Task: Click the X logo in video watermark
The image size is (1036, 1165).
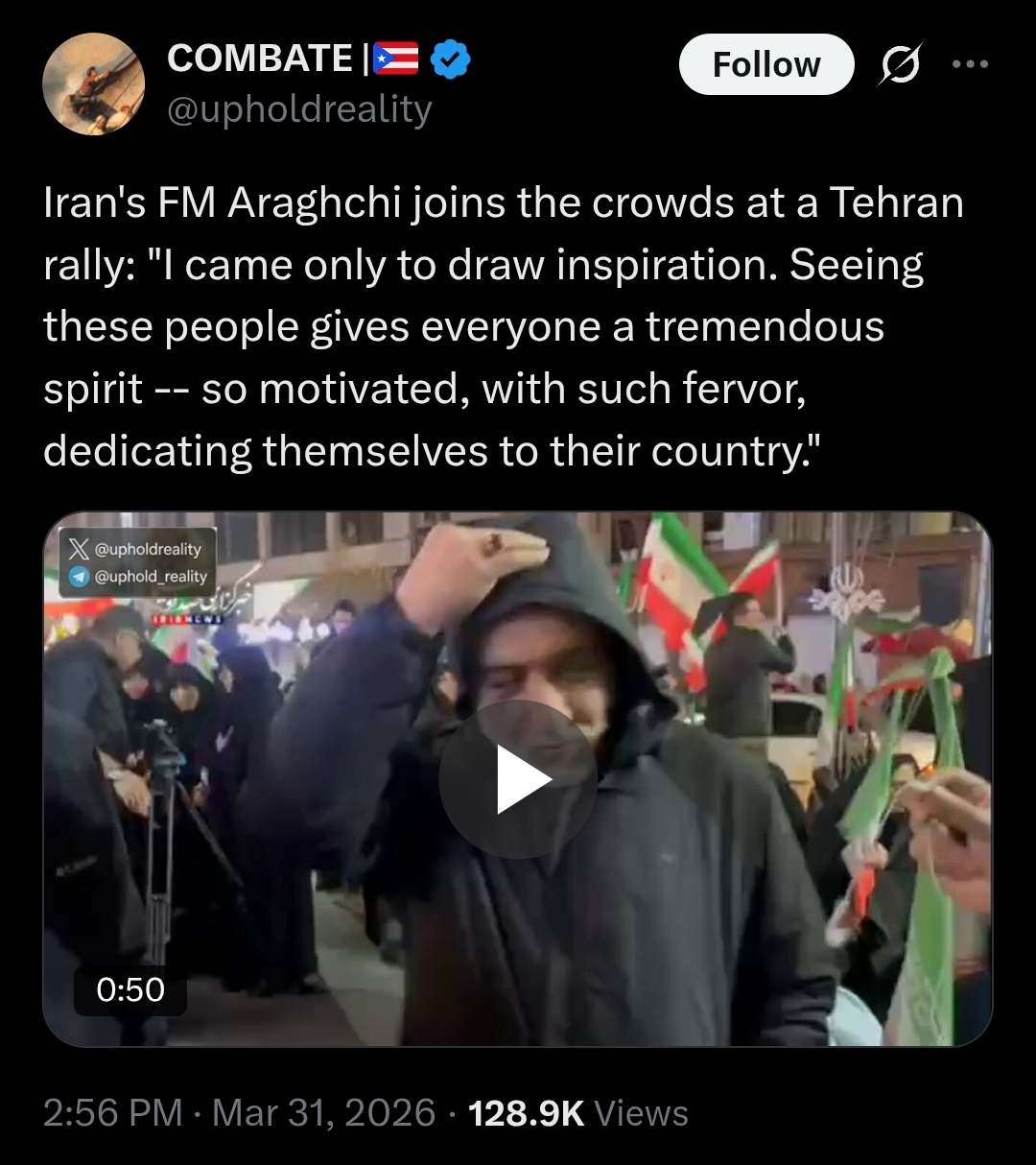Action: (x=80, y=549)
